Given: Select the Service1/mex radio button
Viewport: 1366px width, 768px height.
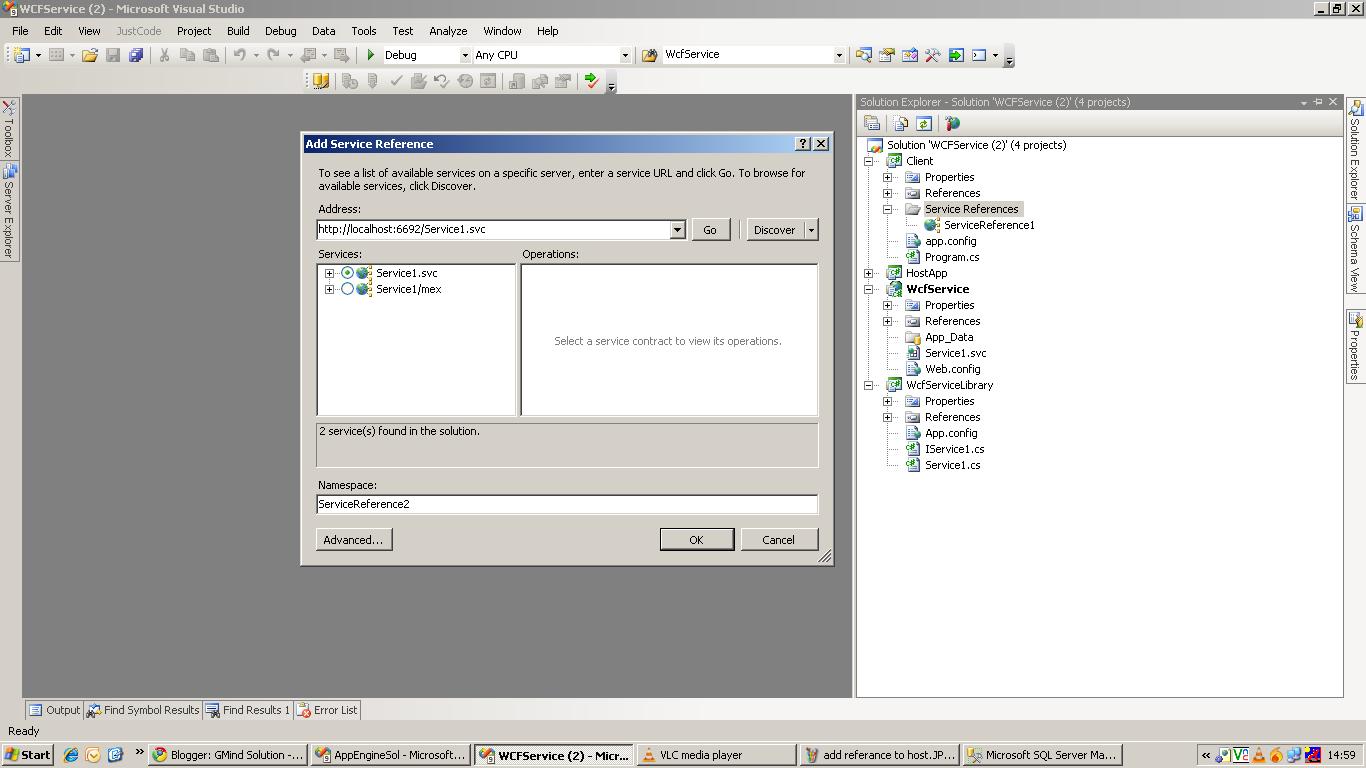Looking at the screenshot, I should pyautogui.click(x=347, y=289).
